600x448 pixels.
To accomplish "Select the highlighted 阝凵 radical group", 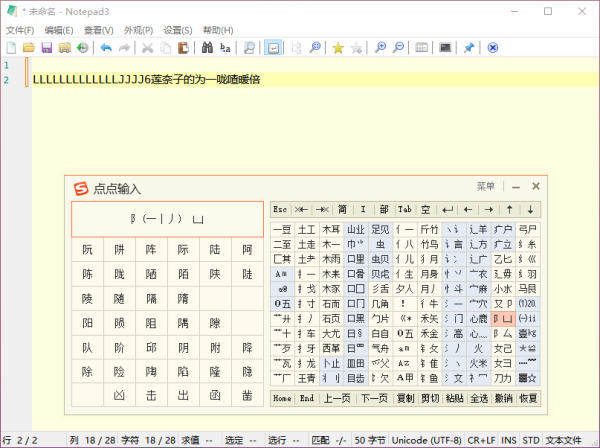I will tap(503, 319).
